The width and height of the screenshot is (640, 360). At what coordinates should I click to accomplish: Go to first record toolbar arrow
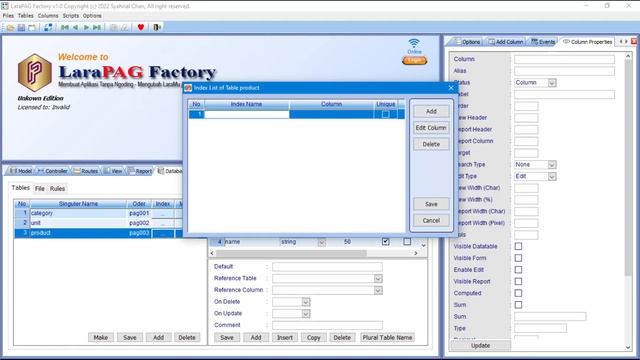pyautogui.click(x=64, y=27)
